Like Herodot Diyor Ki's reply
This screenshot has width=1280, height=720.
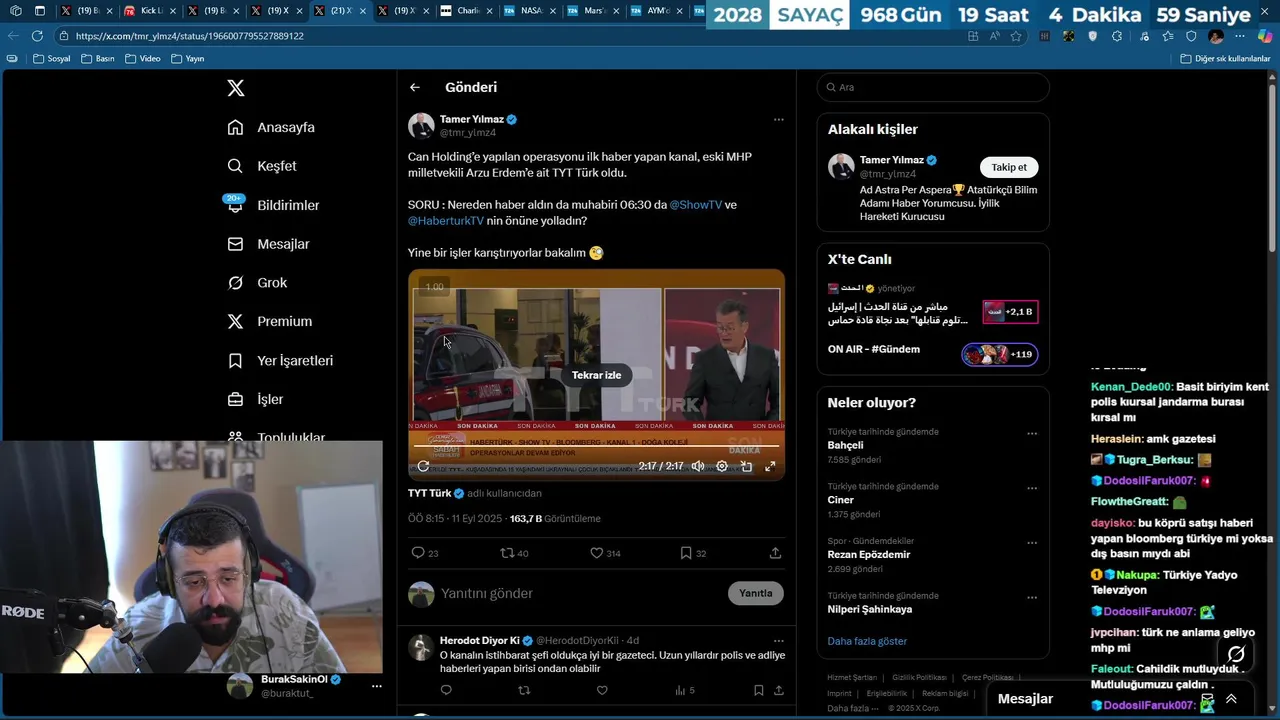[602, 690]
